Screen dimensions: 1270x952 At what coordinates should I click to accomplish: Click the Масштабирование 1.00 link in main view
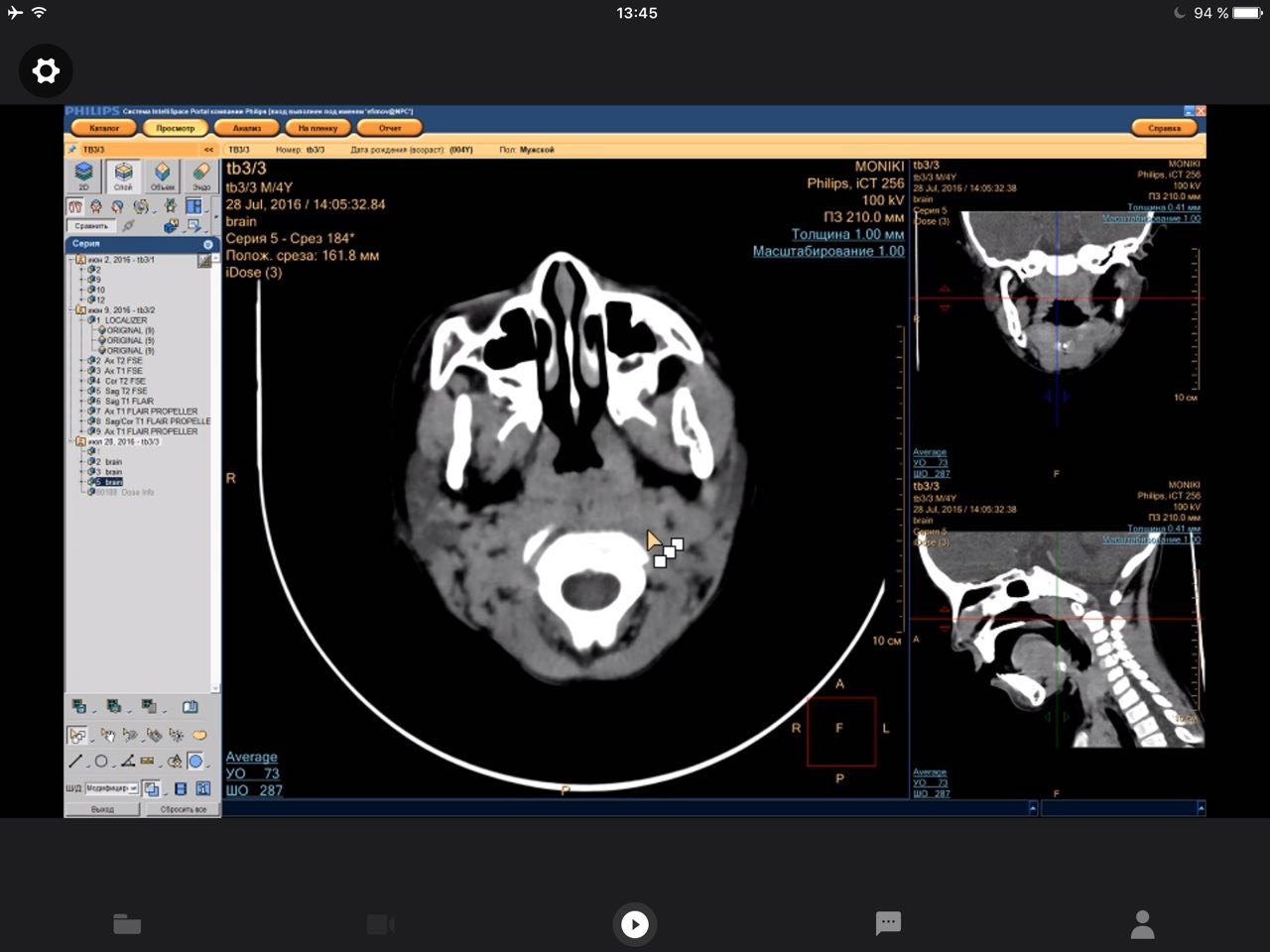(828, 251)
